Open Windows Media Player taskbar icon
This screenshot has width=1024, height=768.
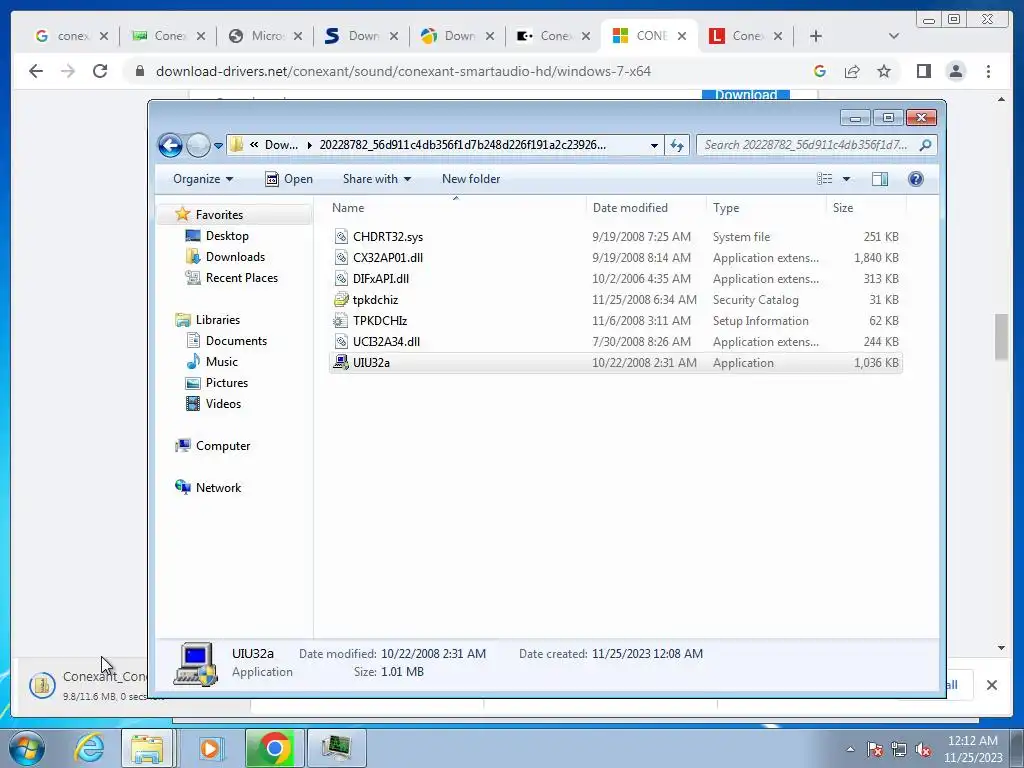tap(210, 748)
